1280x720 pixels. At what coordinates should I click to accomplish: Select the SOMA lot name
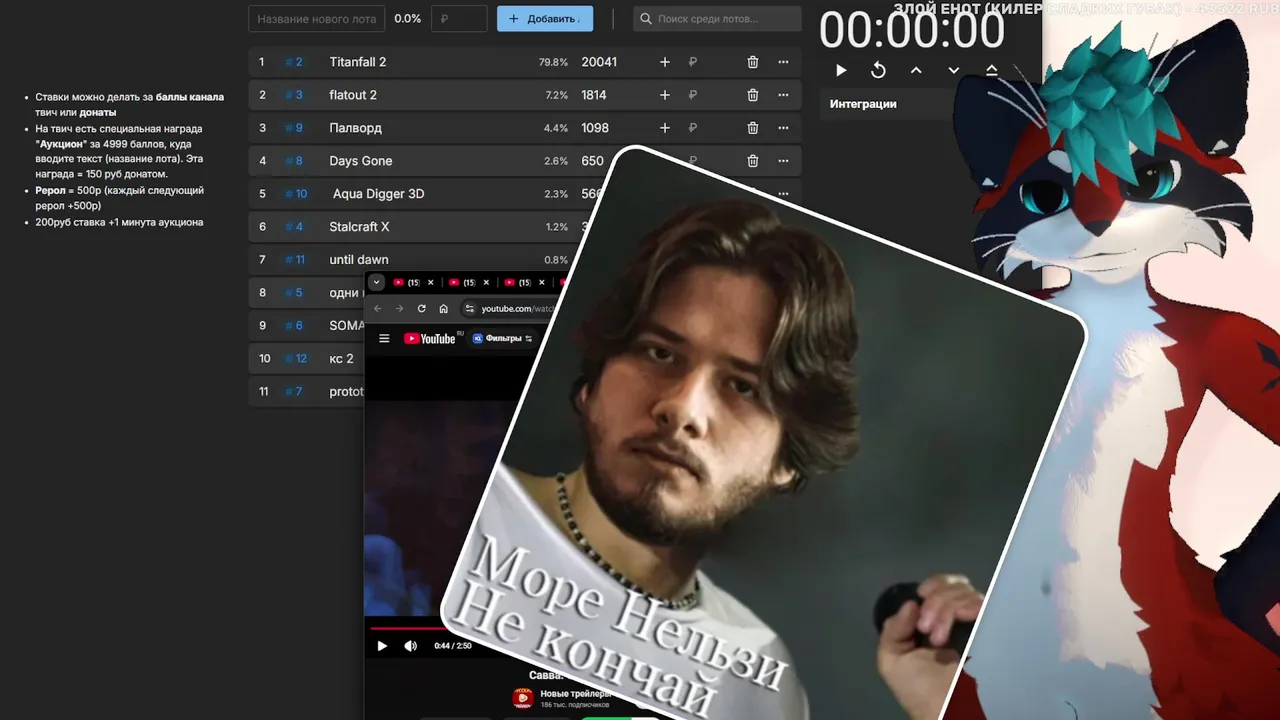(346, 326)
